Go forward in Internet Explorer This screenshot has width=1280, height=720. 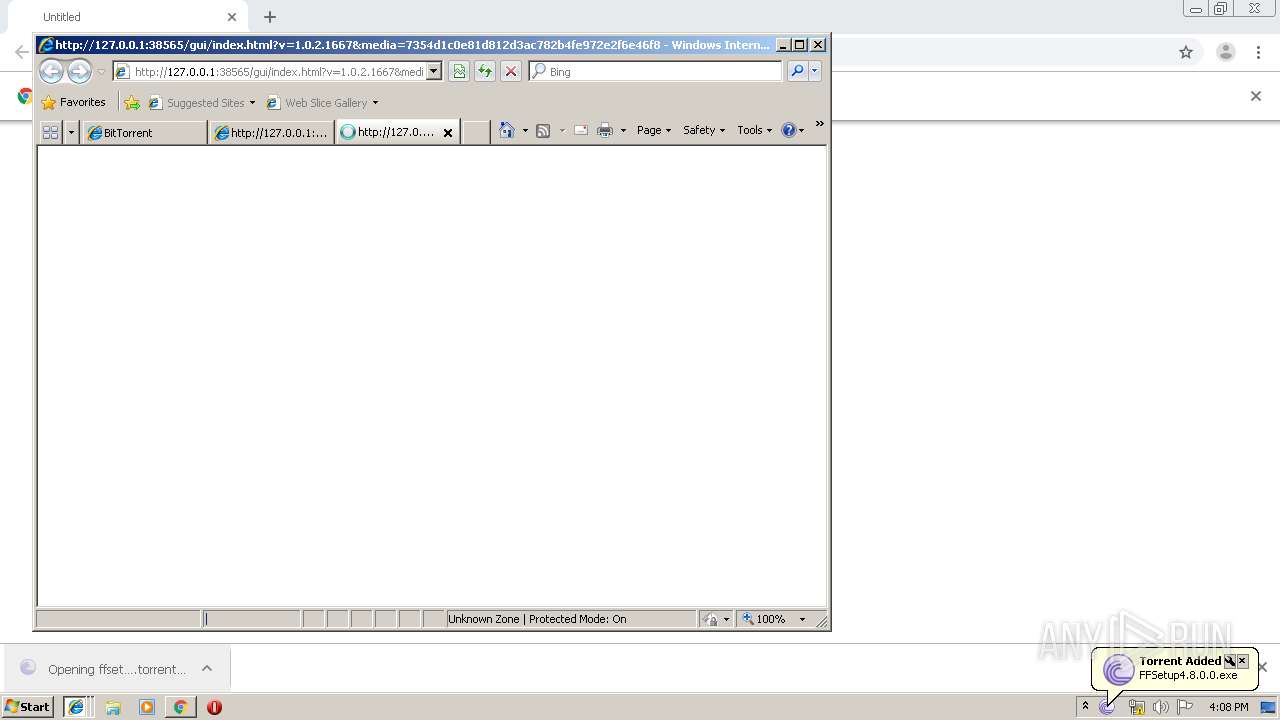[79, 71]
